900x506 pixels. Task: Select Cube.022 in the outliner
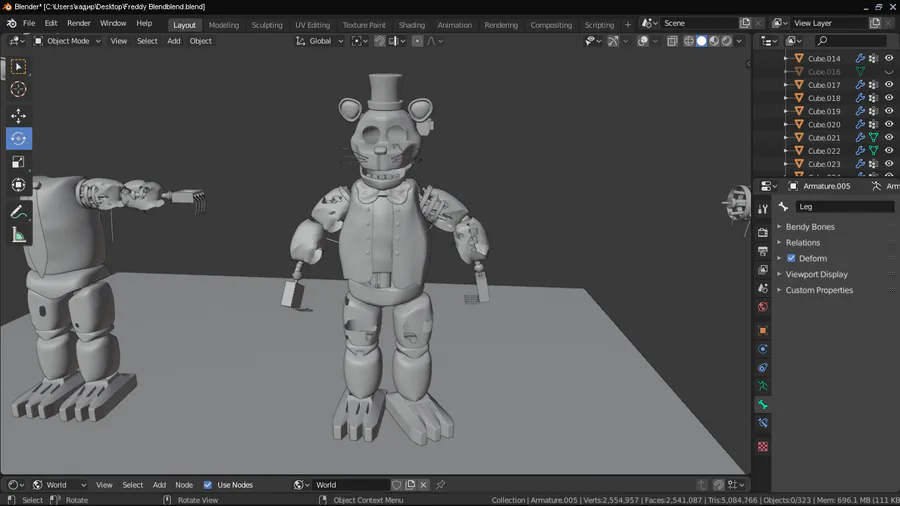click(824, 151)
